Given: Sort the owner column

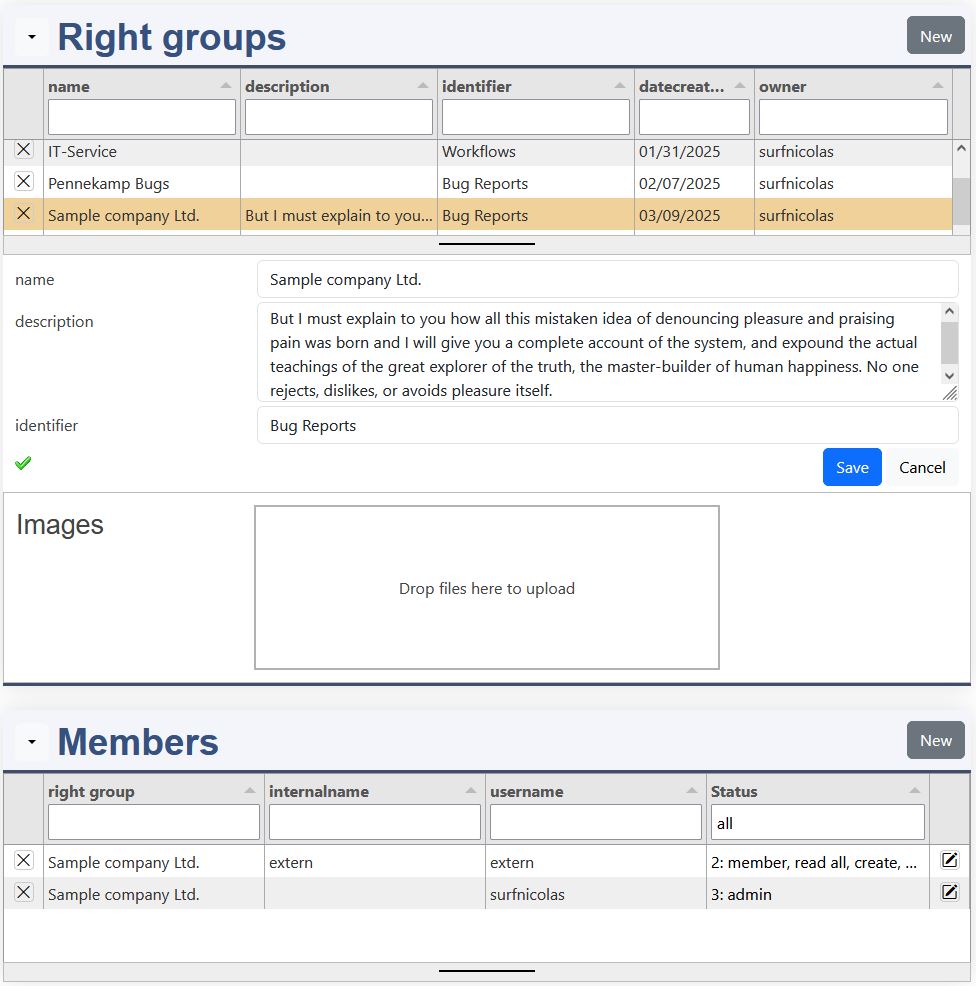Looking at the screenshot, I should 938,87.
